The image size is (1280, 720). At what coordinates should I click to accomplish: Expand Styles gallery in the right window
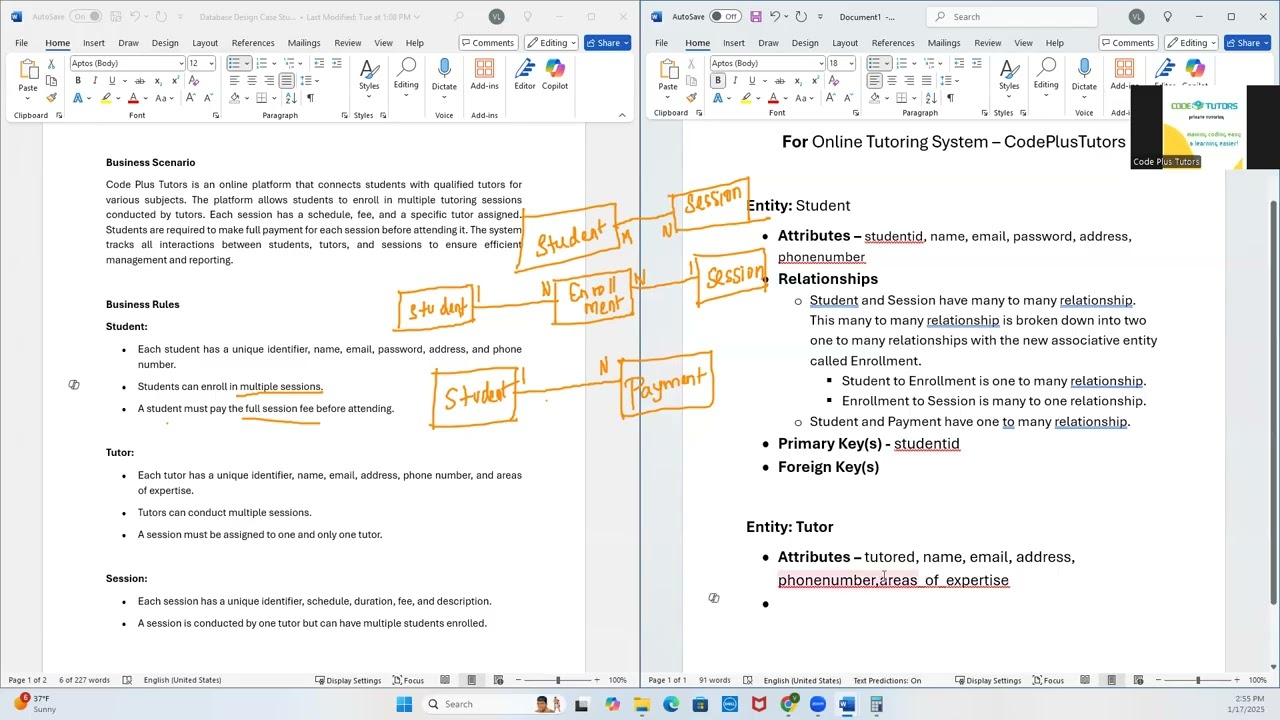tap(1009, 75)
